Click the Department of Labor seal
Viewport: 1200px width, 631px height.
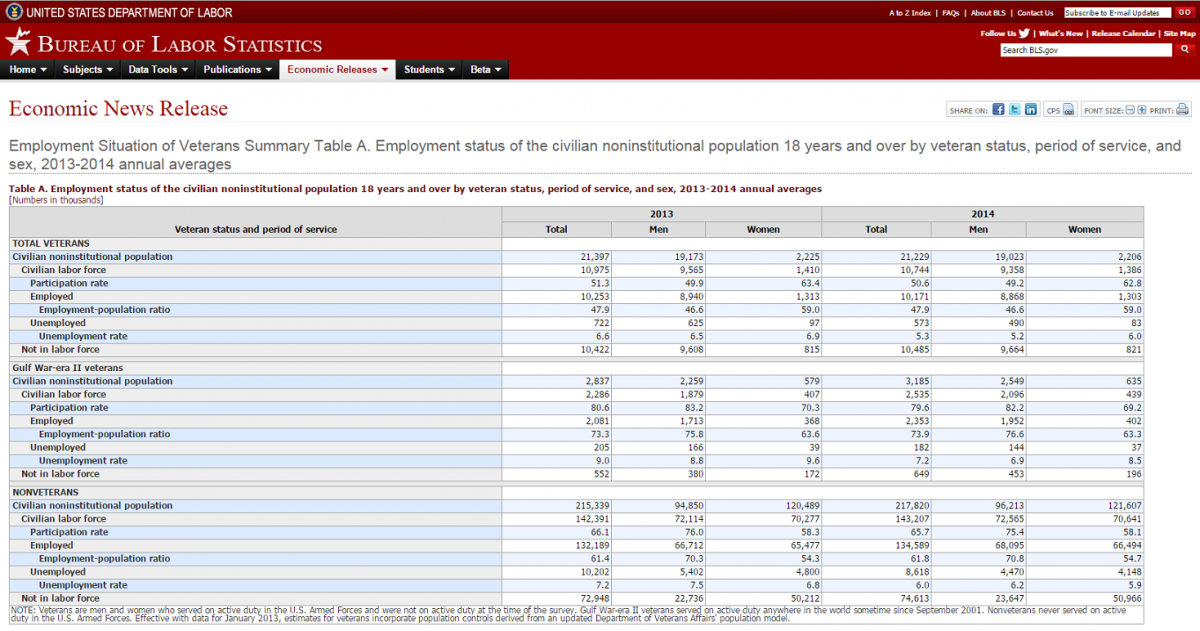(13, 13)
